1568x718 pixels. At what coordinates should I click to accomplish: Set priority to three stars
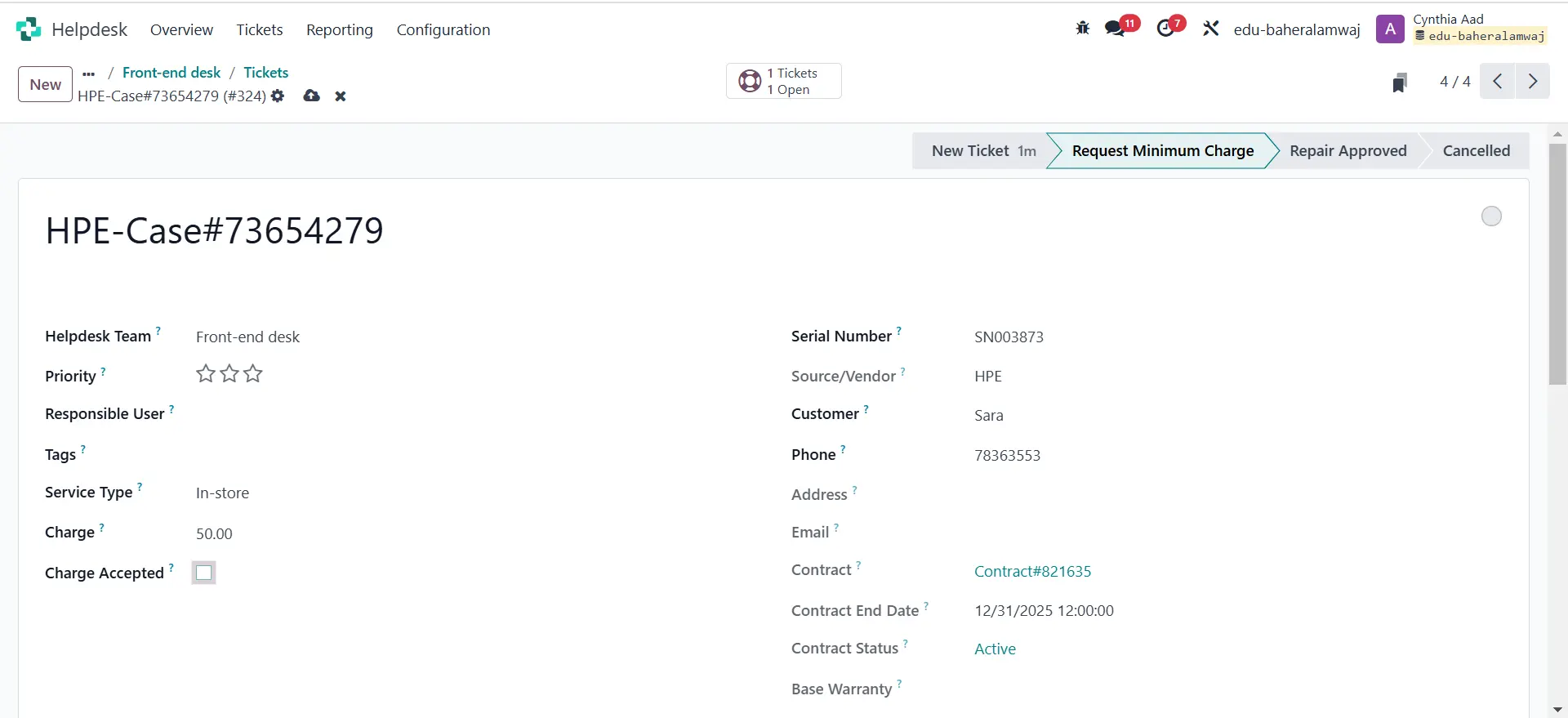point(253,373)
